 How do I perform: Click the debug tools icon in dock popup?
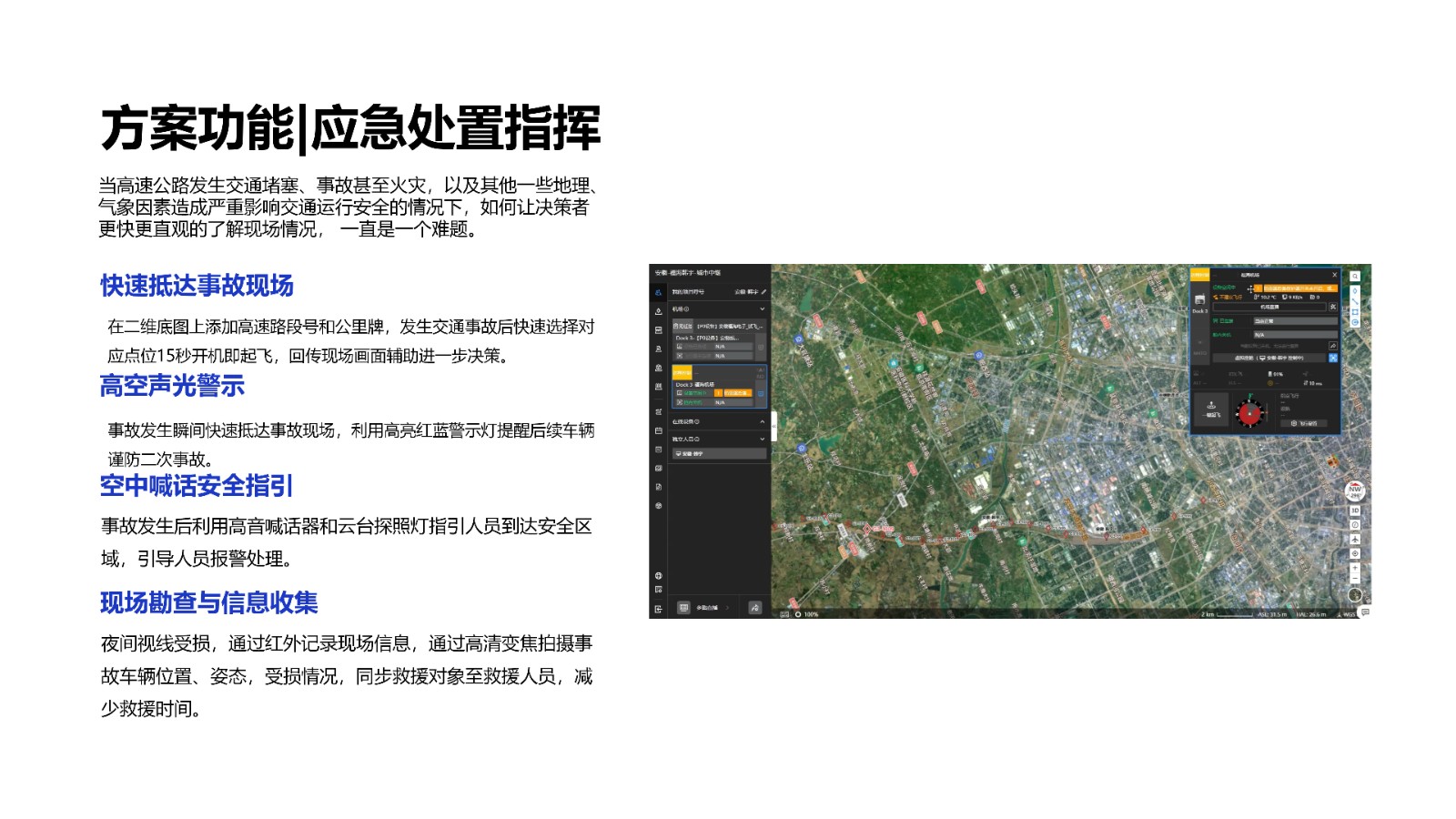(1333, 307)
